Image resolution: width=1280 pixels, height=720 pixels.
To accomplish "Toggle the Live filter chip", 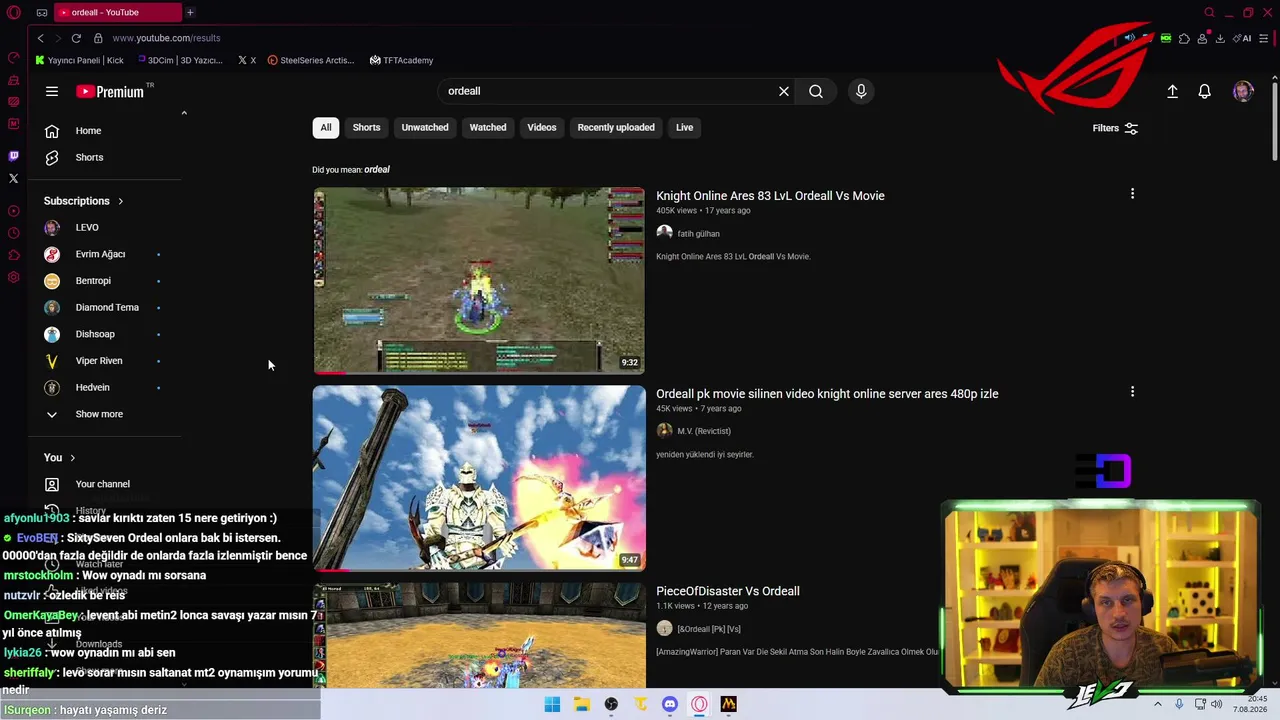I will click(684, 127).
